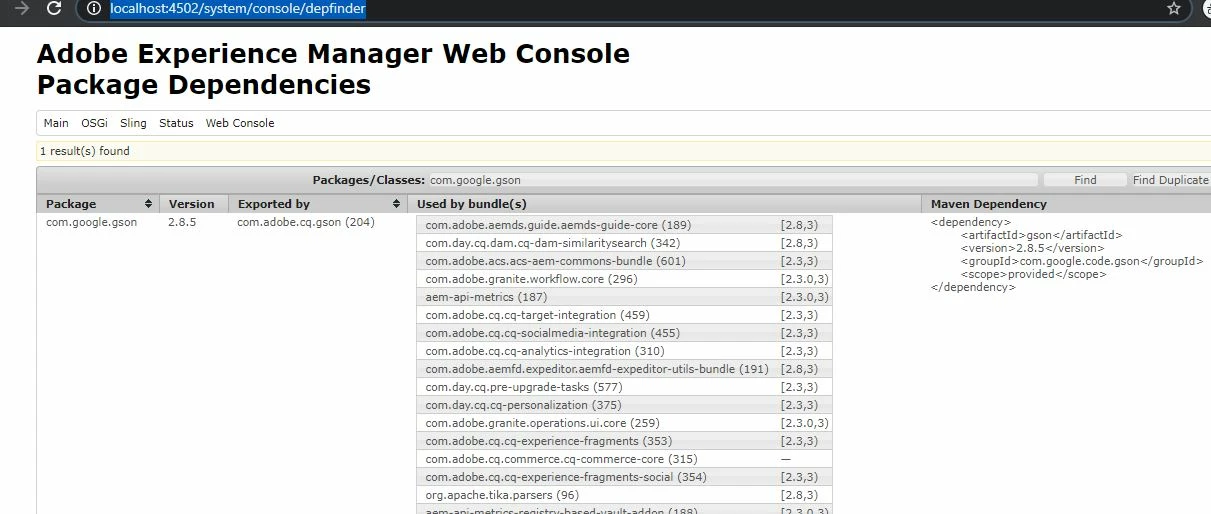This screenshot has width=1211, height=514.
Task: Open org.apache.tika.parsers (96) bundle
Action: [x=502, y=495]
